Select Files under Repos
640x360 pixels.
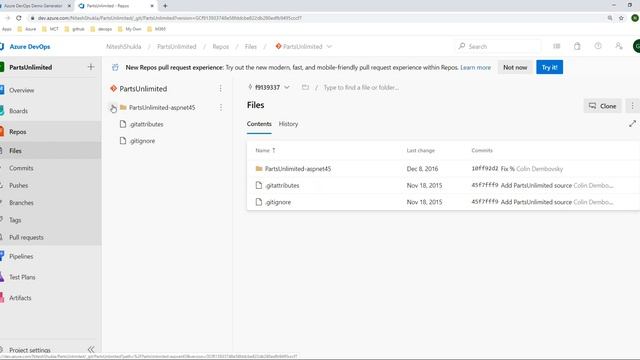click(15, 151)
